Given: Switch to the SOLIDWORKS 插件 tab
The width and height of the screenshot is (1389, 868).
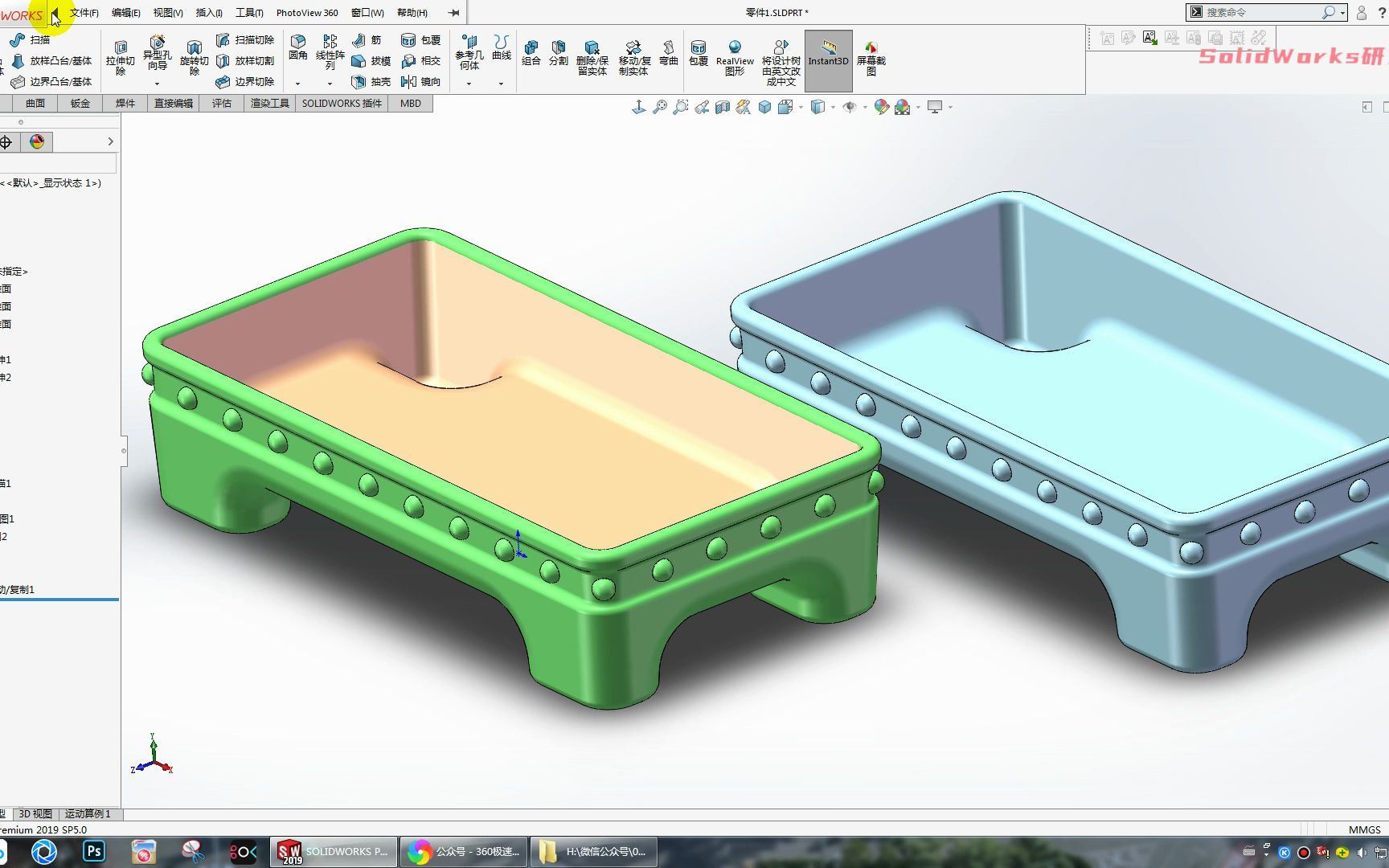Looking at the screenshot, I should [x=342, y=103].
